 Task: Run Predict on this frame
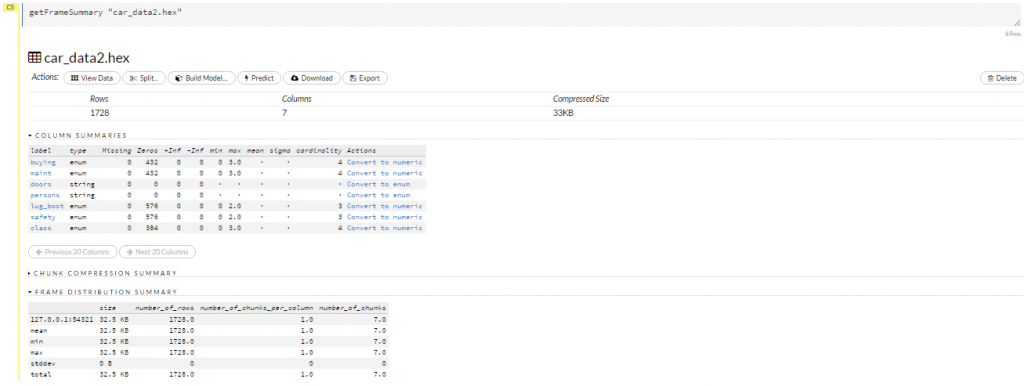259,78
